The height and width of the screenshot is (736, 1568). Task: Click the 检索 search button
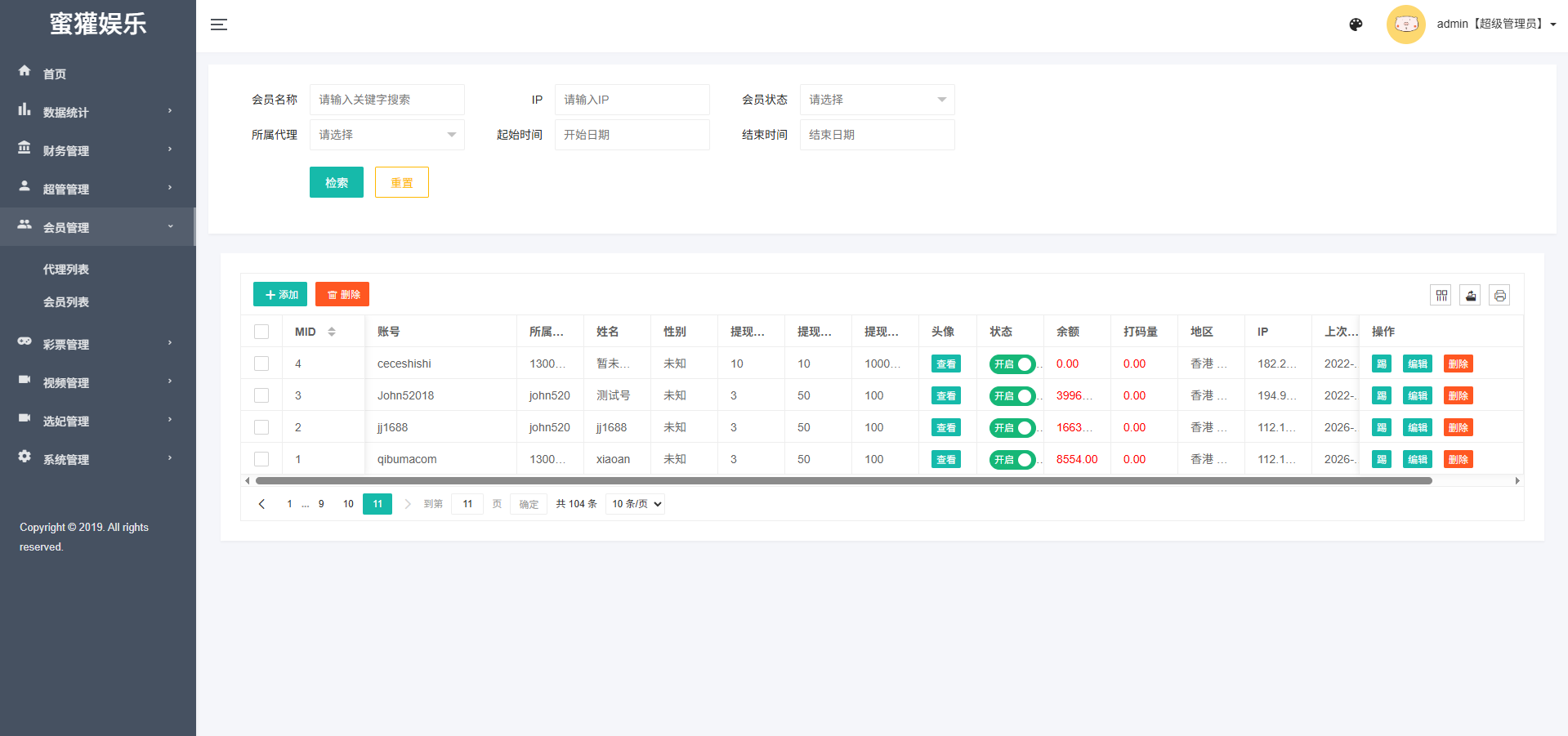tap(337, 182)
